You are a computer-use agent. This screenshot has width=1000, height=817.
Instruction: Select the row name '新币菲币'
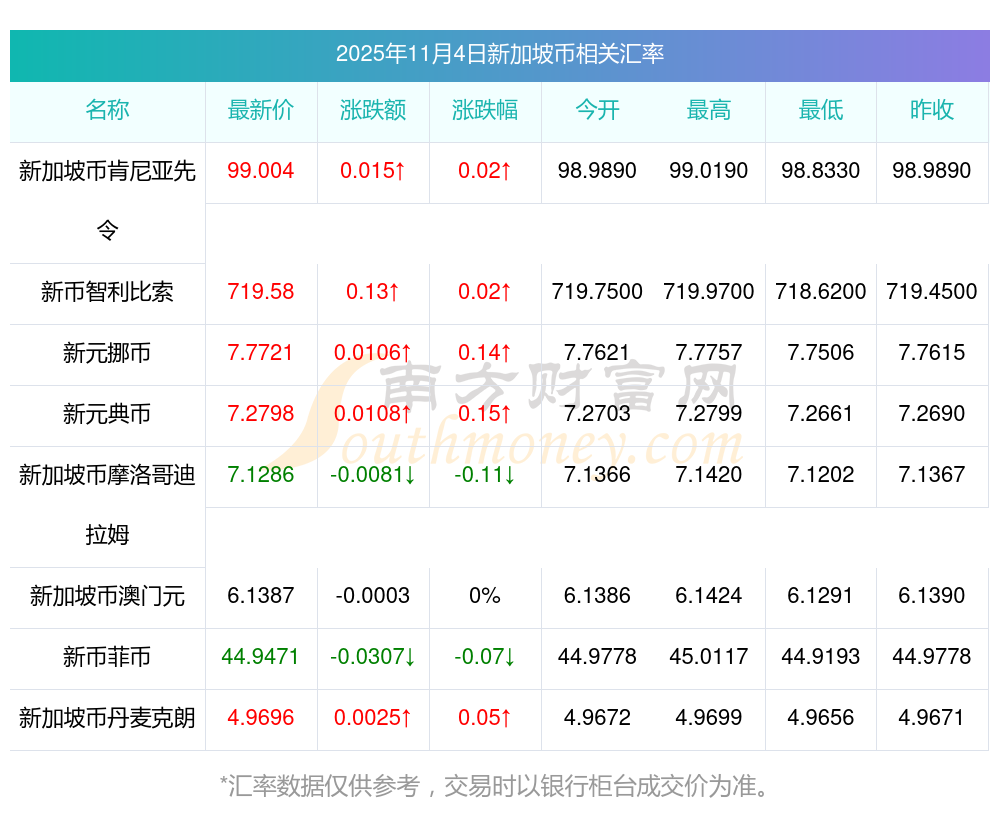pos(107,657)
